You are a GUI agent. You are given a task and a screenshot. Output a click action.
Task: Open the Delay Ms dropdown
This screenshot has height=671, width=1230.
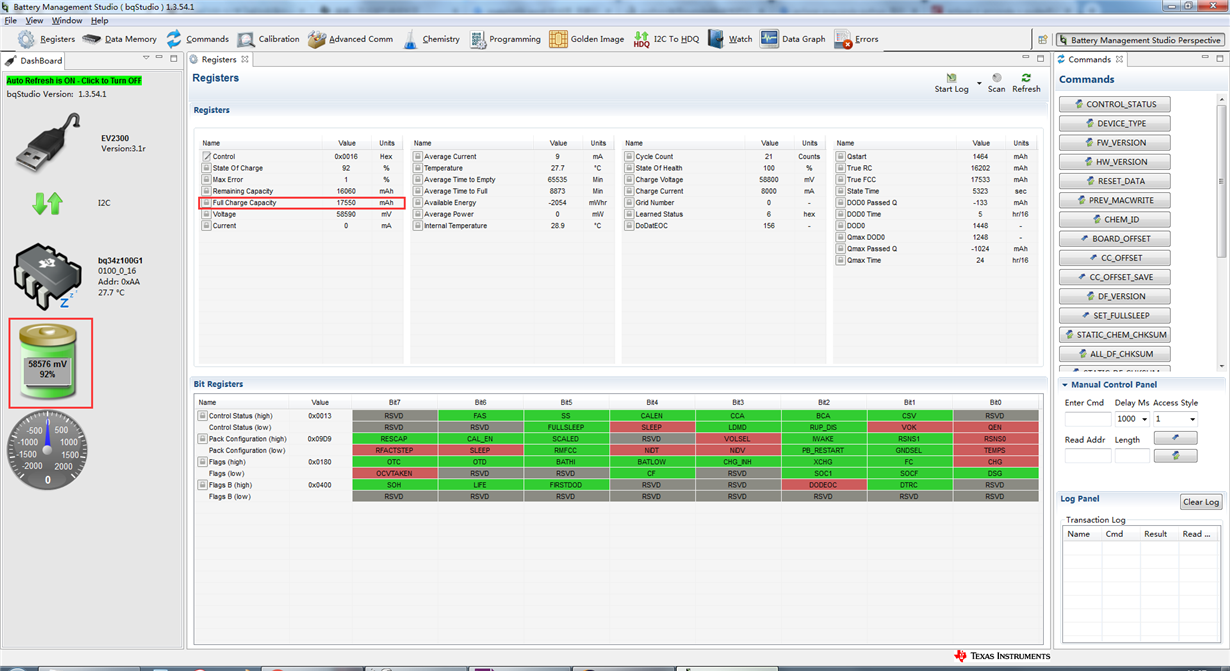point(1143,419)
